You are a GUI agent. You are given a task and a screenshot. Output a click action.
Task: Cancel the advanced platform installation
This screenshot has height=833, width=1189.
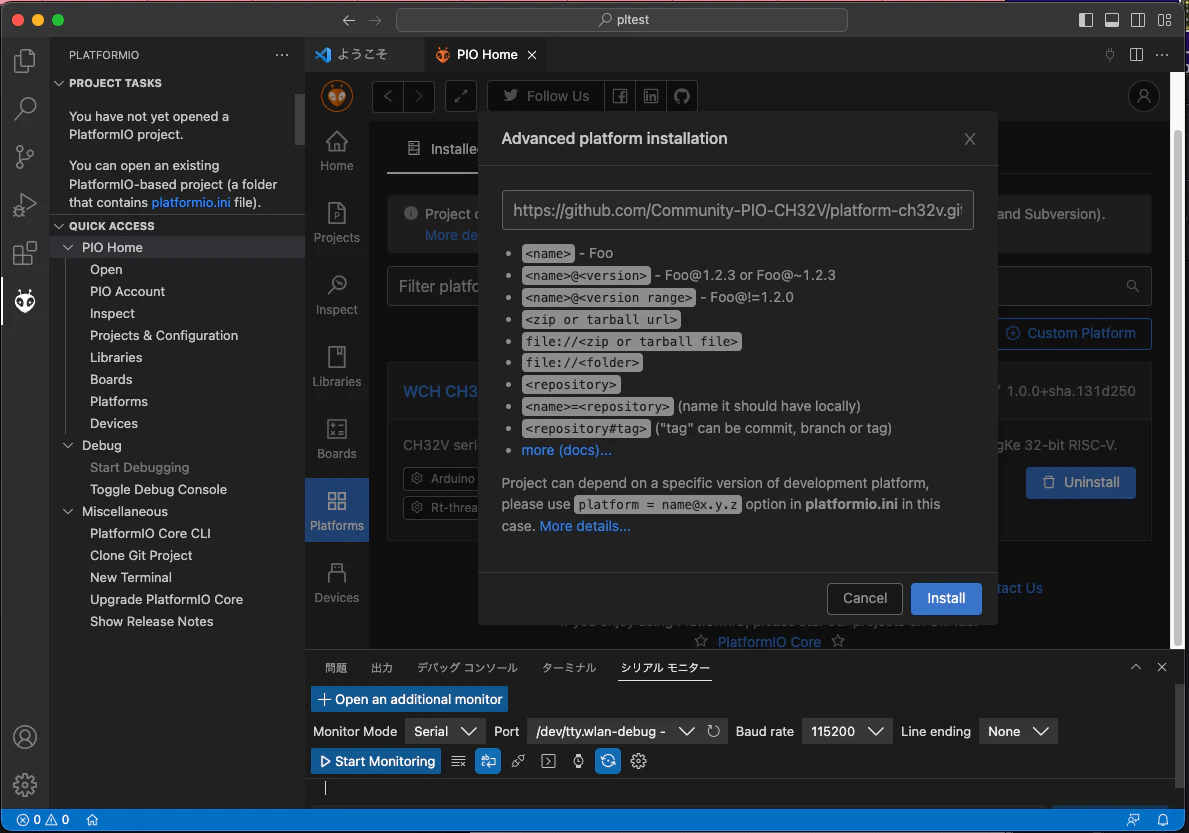[864, 599]
